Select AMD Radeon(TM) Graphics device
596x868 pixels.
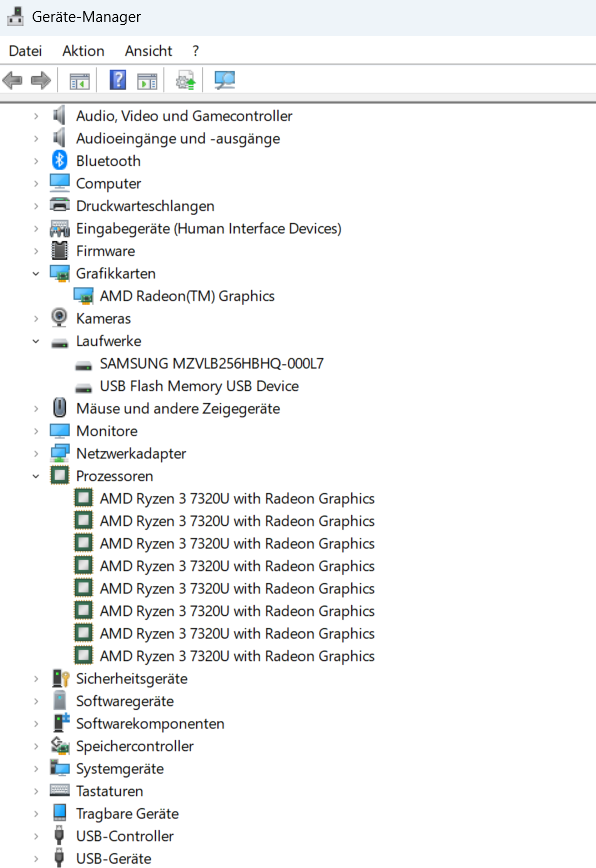click(x=187, y=296)
